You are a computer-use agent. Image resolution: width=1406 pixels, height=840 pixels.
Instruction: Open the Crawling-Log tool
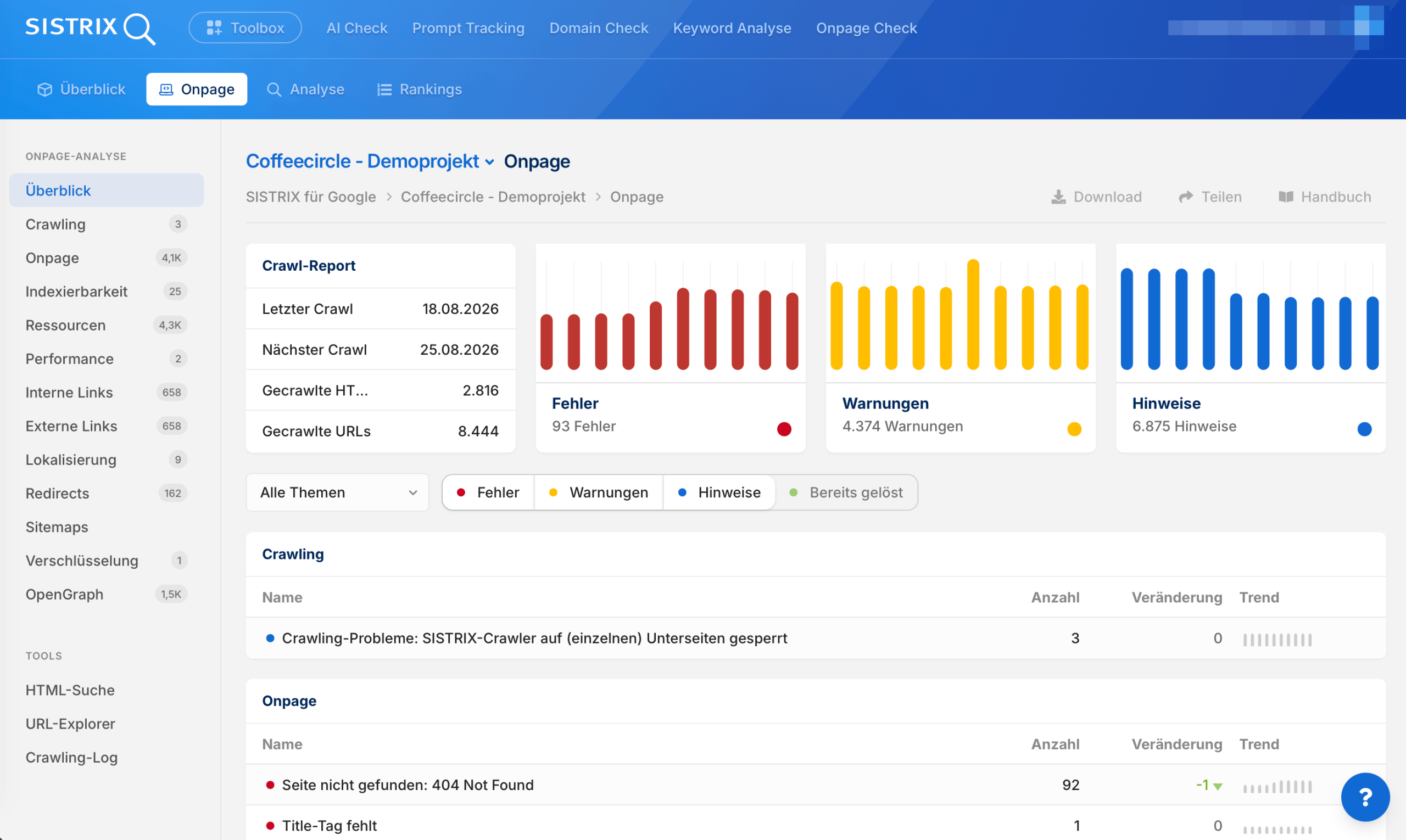coord(107,757)
